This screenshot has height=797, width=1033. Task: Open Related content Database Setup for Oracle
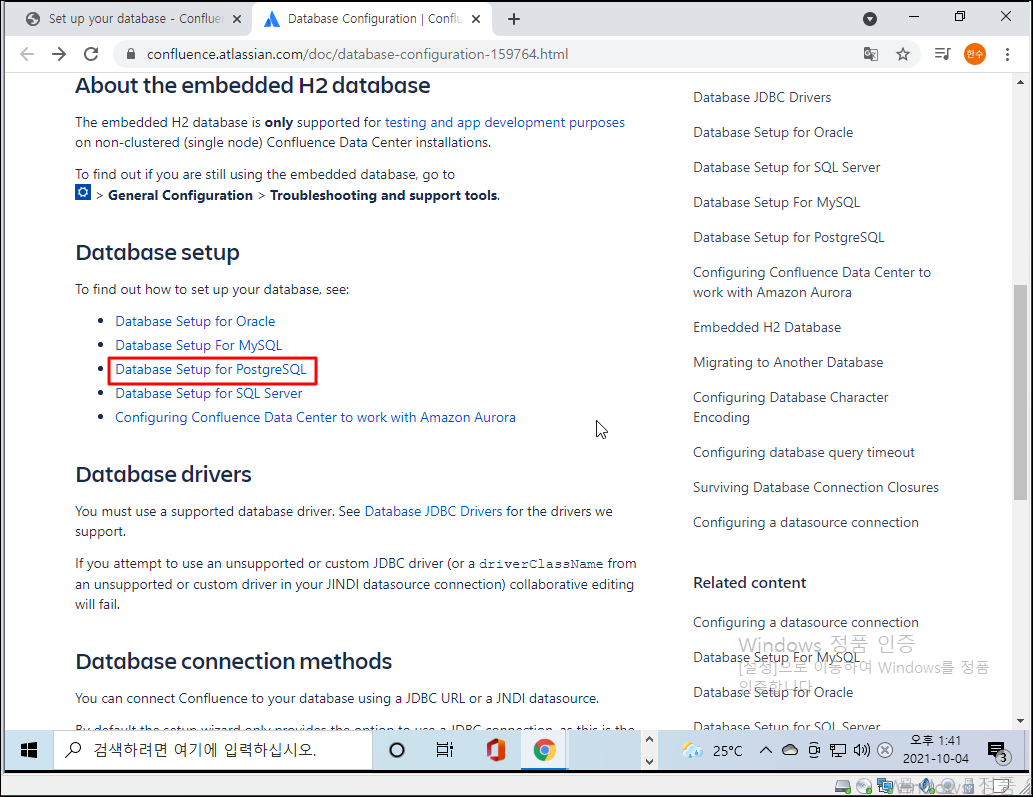773,692
